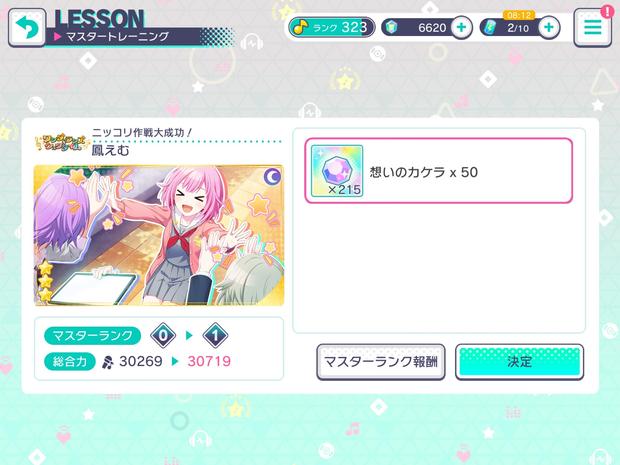
Task: Tap the live bonus drink icon
Action: (x=490, y=27)
